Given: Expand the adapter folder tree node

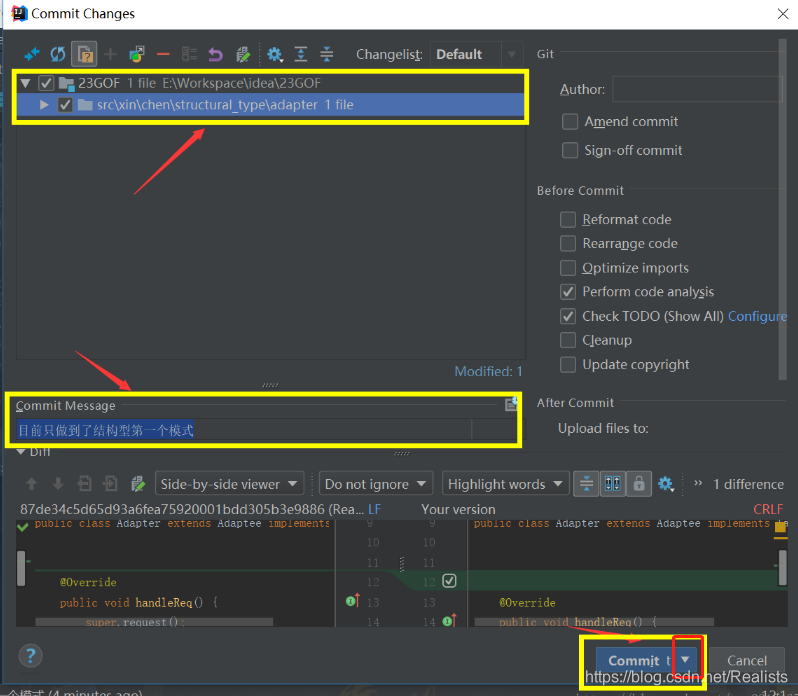Looking at the screenshot, I should (44, 105).
